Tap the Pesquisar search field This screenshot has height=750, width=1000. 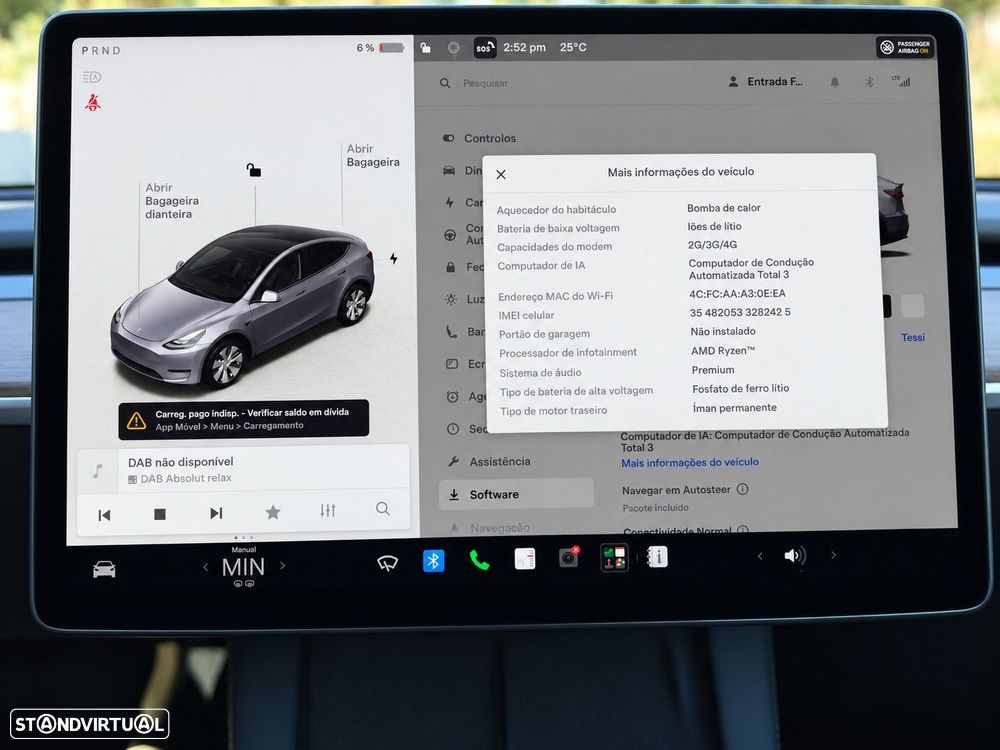tap(485, 83)
